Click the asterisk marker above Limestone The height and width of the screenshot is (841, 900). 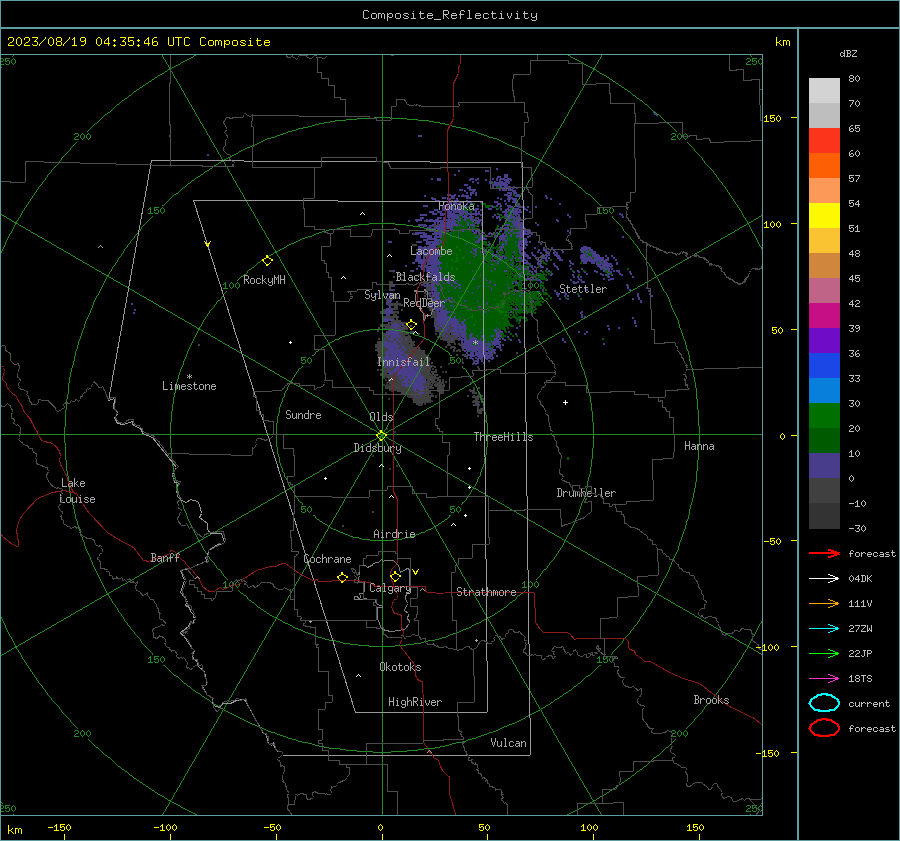(189, 377)
